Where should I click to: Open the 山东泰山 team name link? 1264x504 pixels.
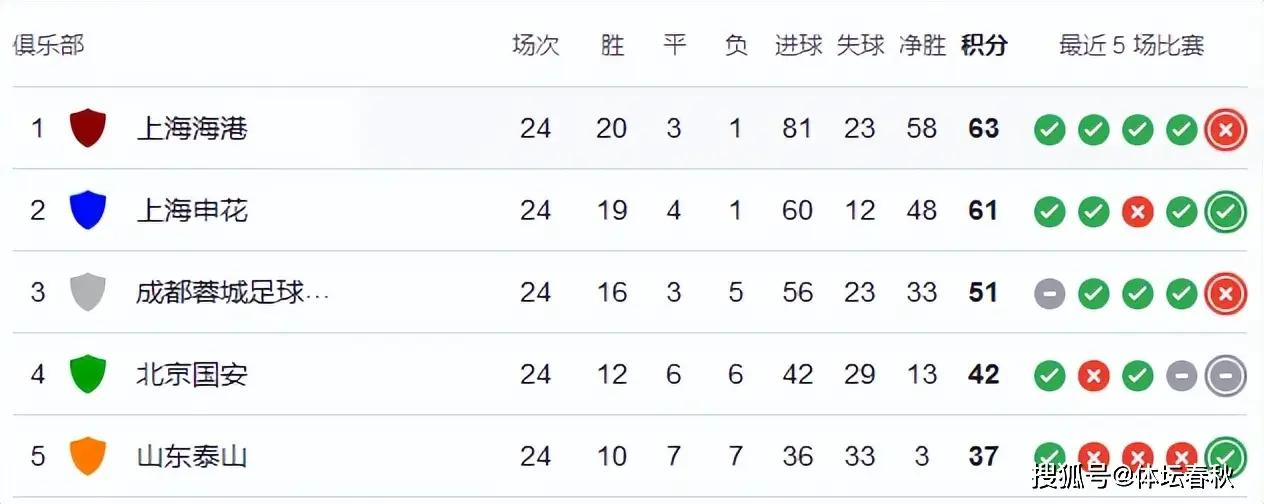point(191,456)
